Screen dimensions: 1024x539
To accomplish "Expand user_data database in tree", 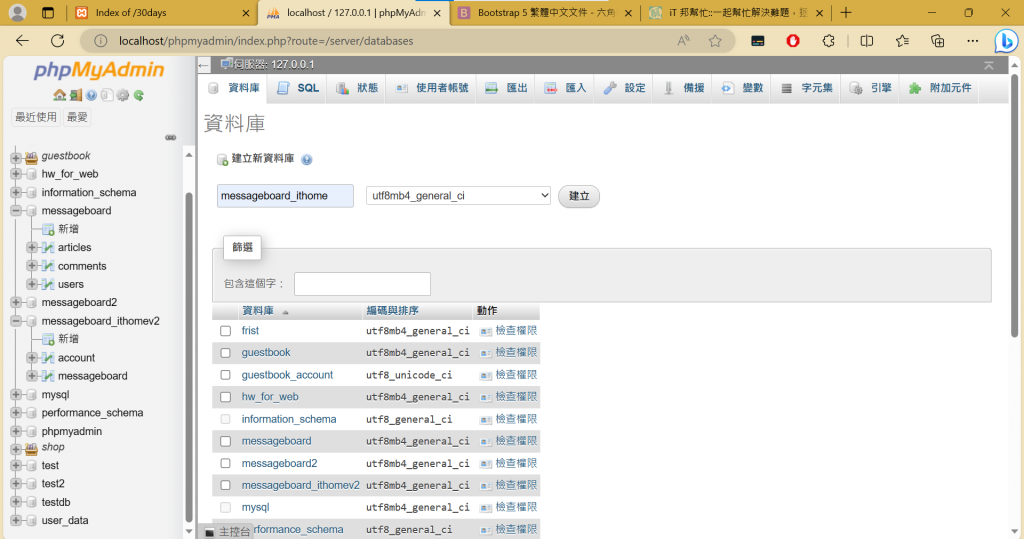I will coord(16,521).
